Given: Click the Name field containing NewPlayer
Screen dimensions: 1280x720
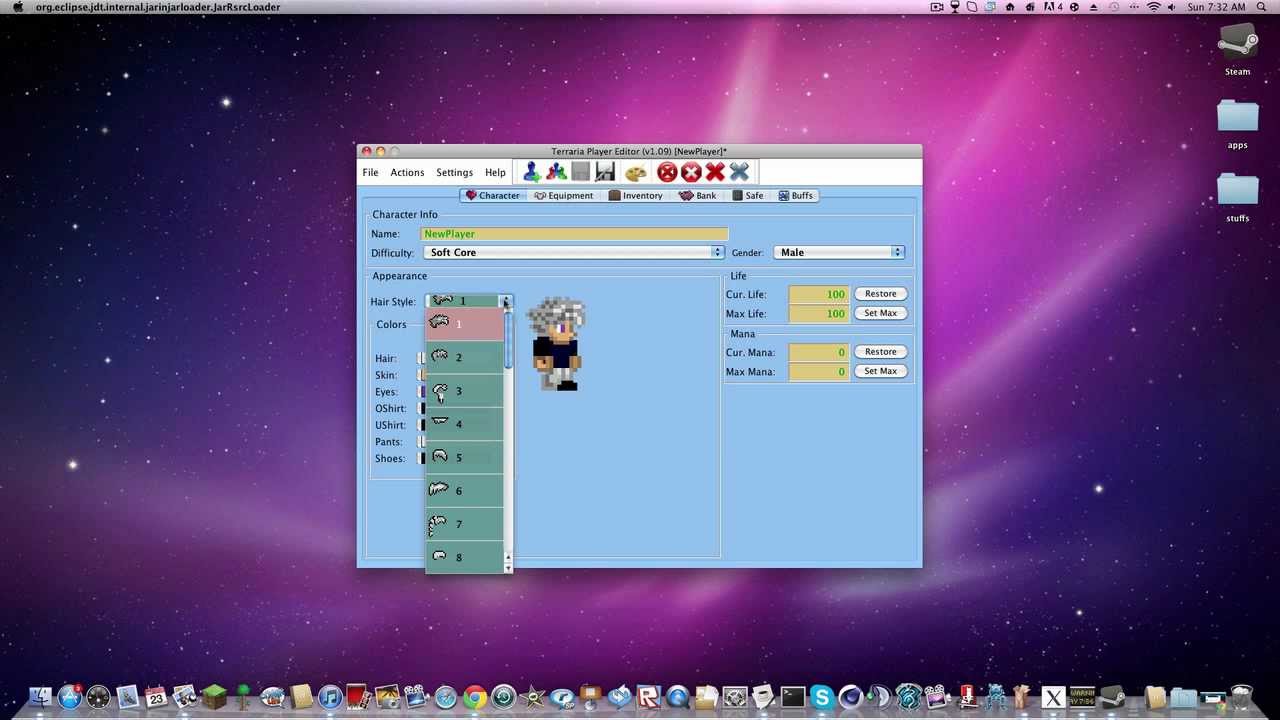Looking at the screenshot, I should (x=574, y=234).
